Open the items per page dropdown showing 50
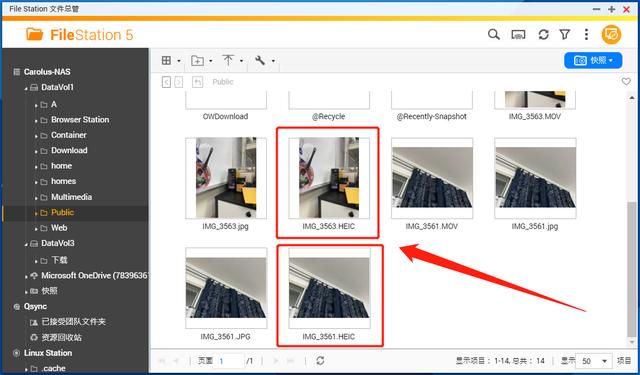Image resolution: width=640 pixels, height=375 pixels. [x=593, y=361]
